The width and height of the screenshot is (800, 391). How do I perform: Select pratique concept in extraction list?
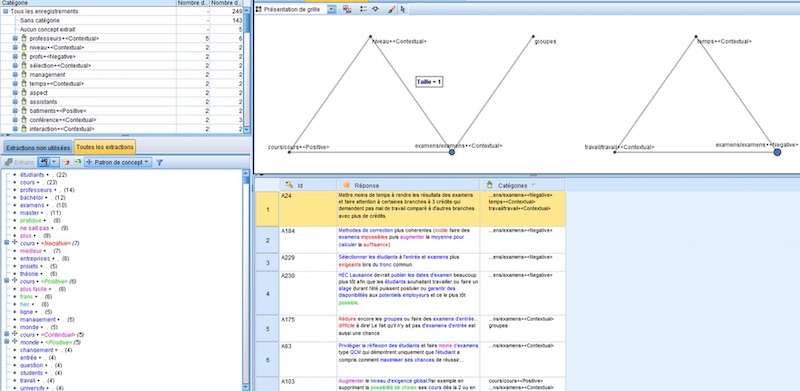pyautogui.click(x=30, y=221)
